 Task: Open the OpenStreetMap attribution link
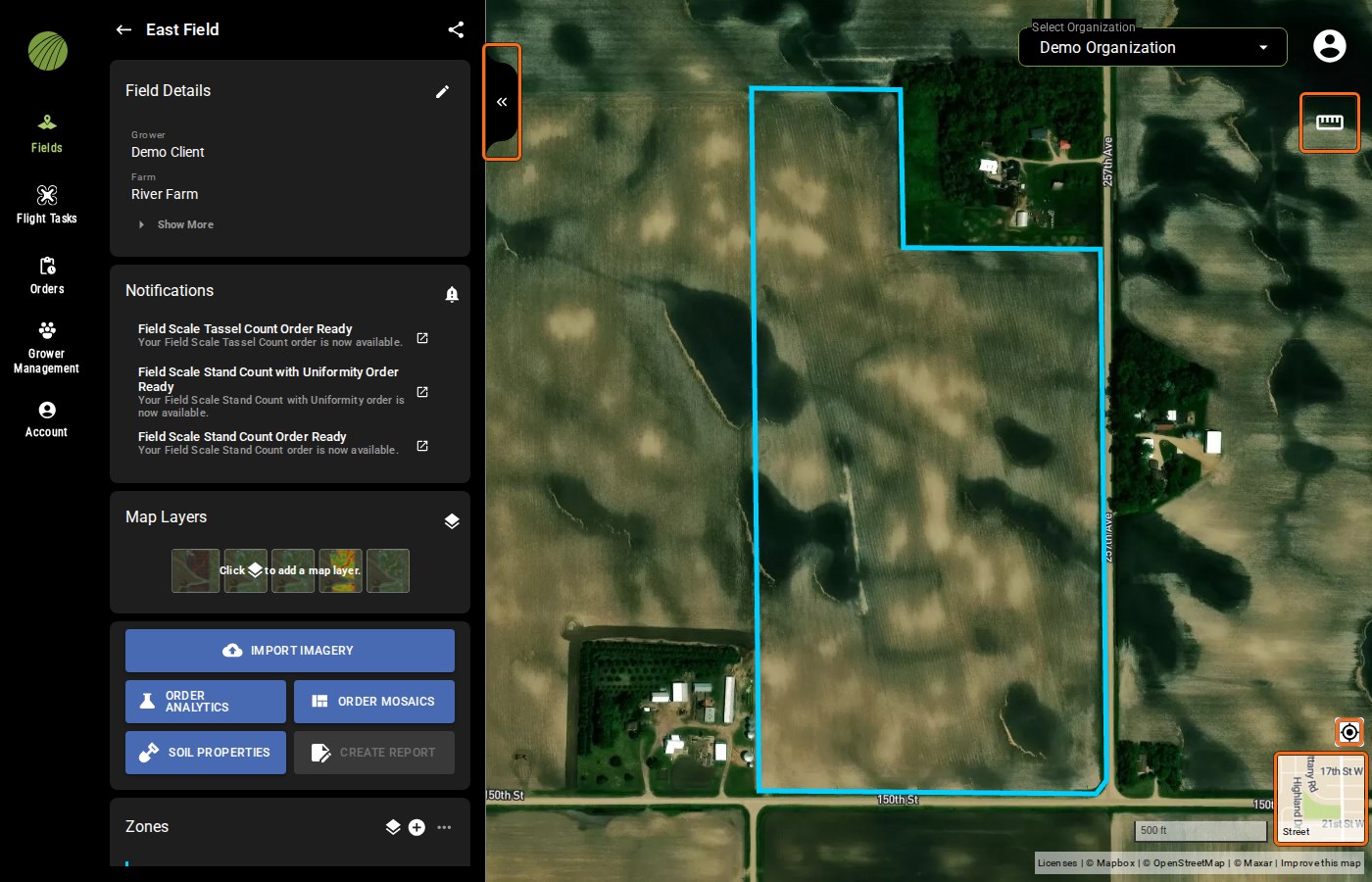pyautogui.click(x=1184, y=863)
